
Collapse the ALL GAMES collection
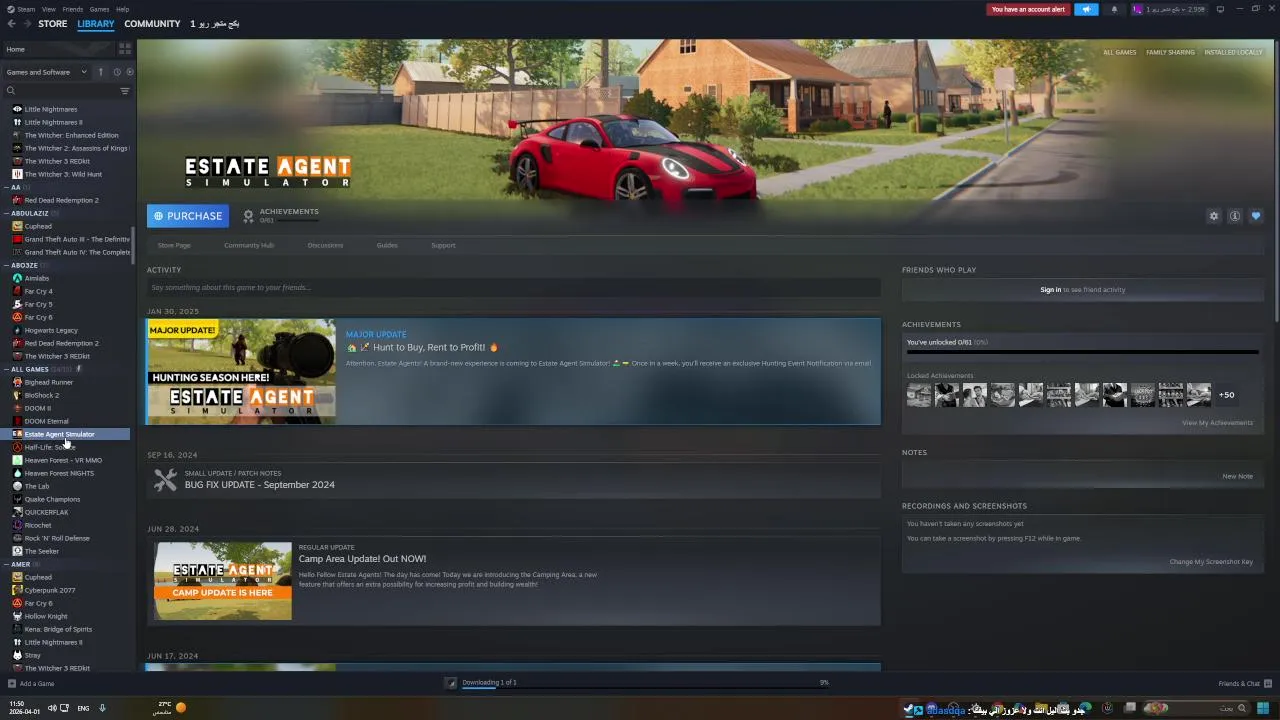(6, 369)
